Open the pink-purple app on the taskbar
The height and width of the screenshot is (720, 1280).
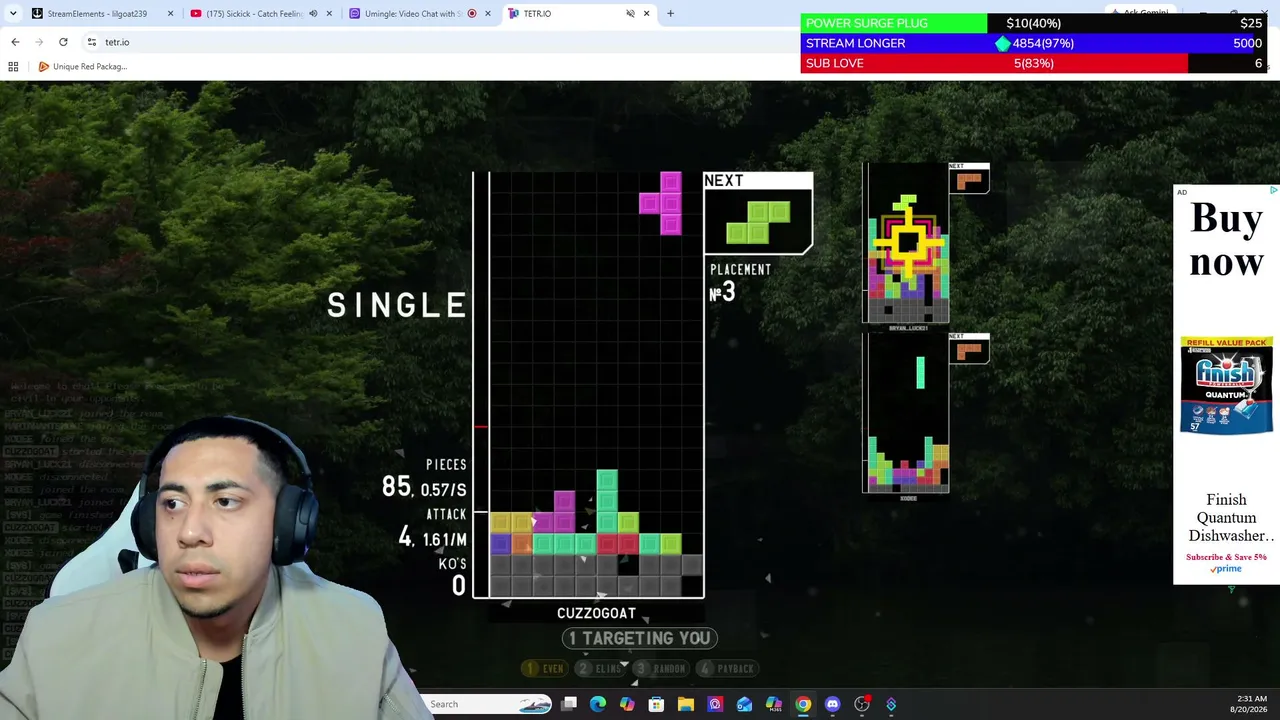[715, 704]
